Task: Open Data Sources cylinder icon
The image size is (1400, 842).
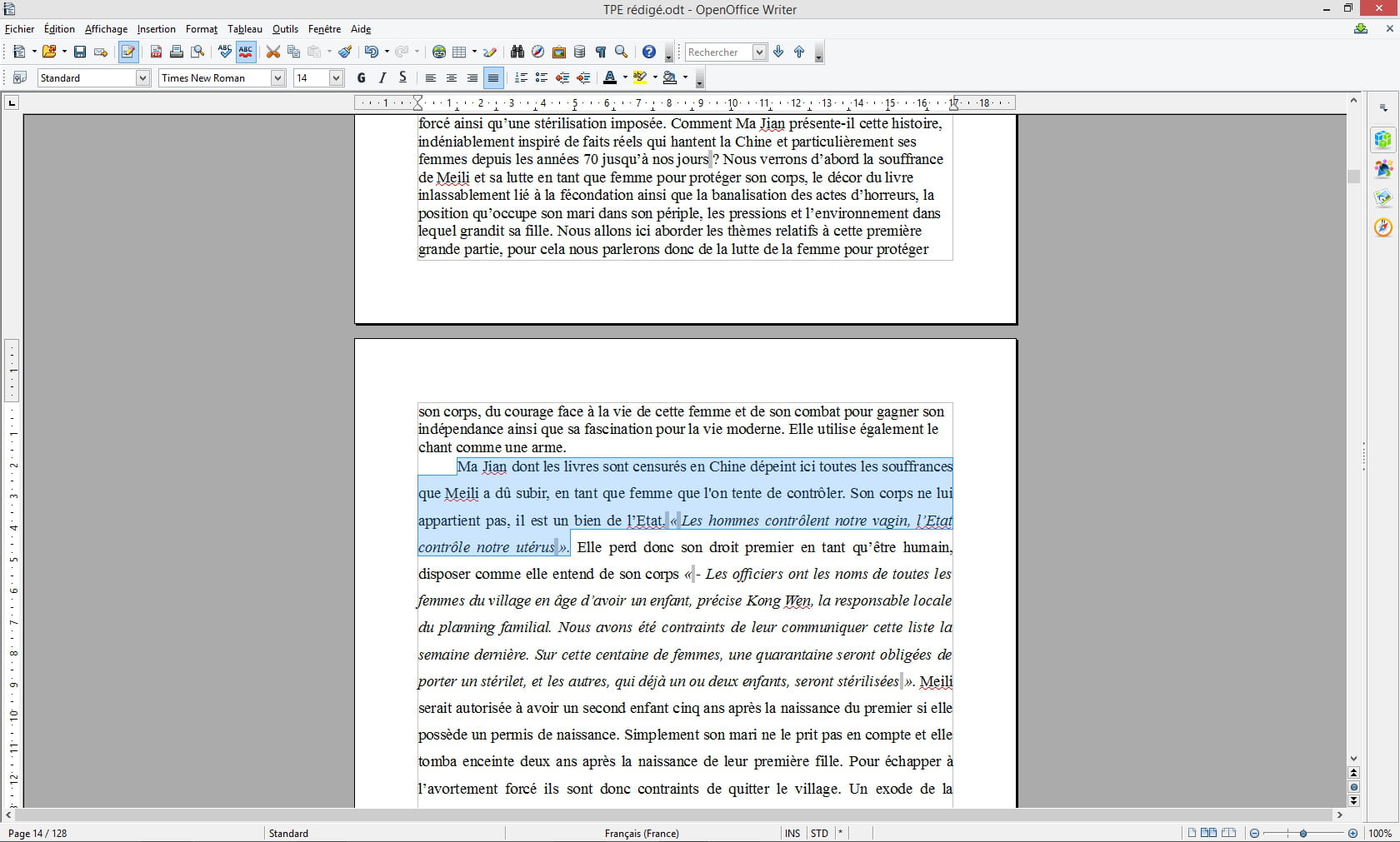Action: 580,52
